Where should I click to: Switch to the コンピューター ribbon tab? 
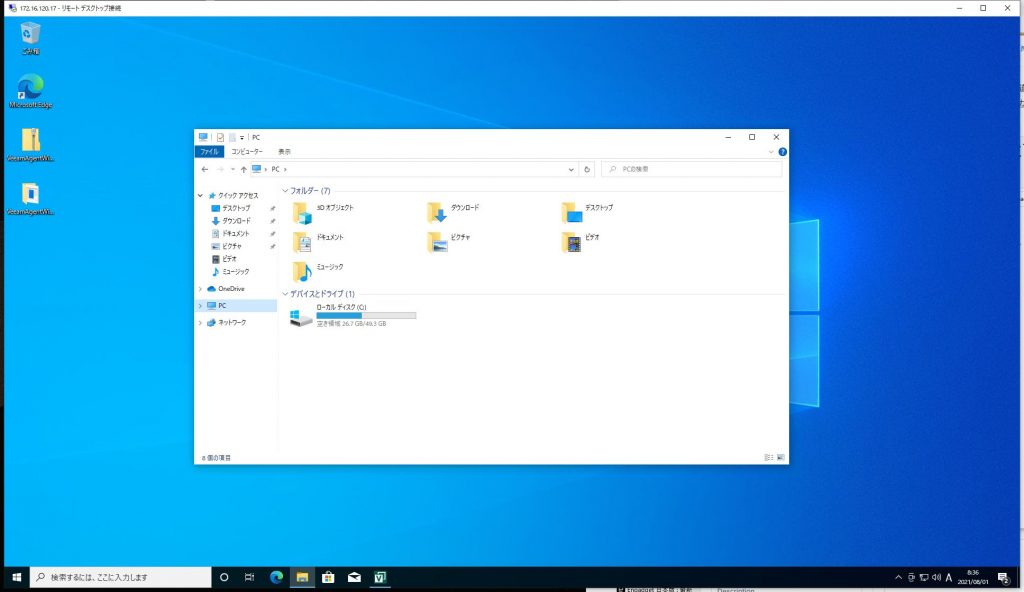point(247,152)
